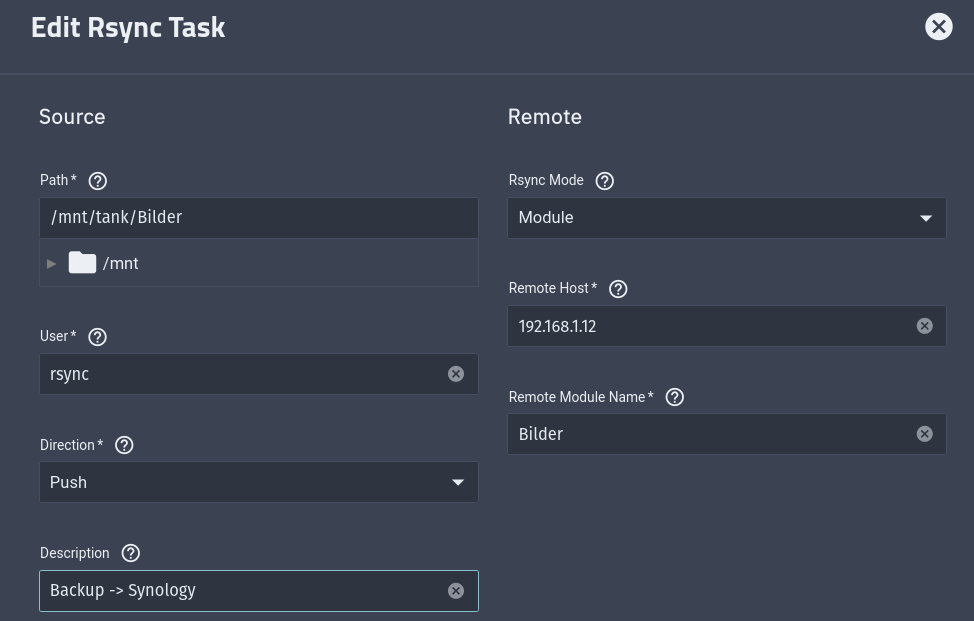Clear the rsync User field

(x=456, y=374)
